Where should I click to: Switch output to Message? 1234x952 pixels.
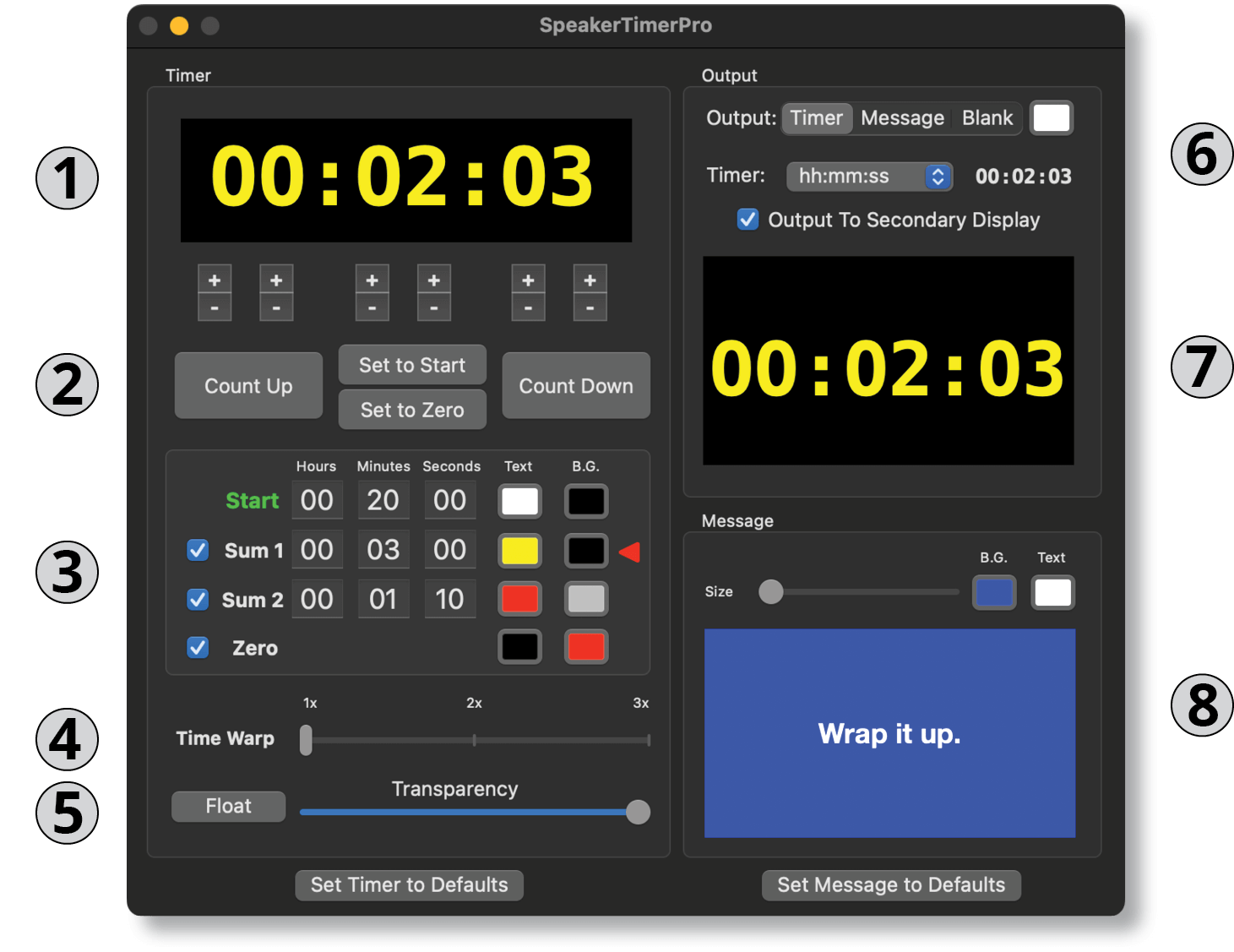[902, 118]
